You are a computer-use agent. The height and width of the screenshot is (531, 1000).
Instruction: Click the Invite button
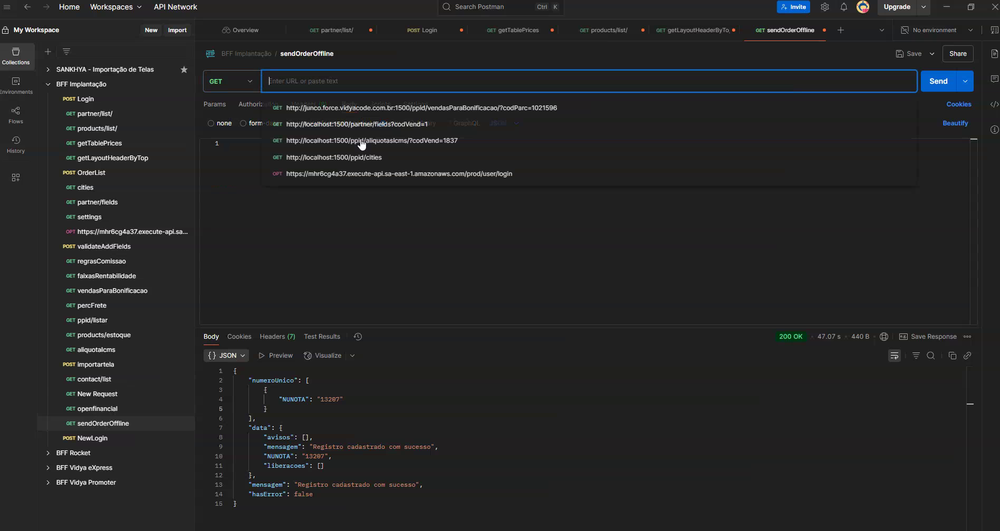coord(793,7)
